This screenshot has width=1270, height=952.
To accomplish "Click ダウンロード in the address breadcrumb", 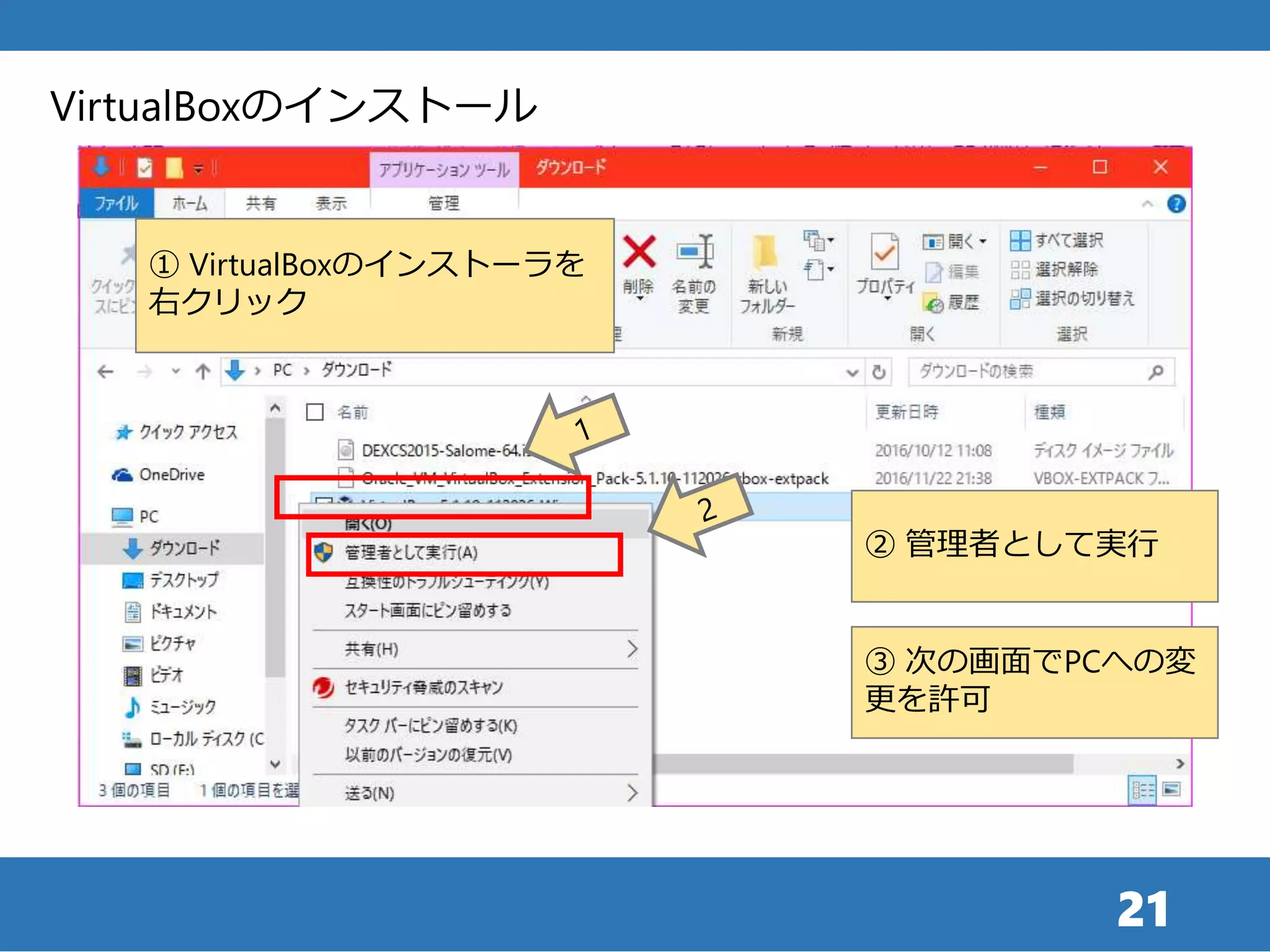I will (357, 370).
